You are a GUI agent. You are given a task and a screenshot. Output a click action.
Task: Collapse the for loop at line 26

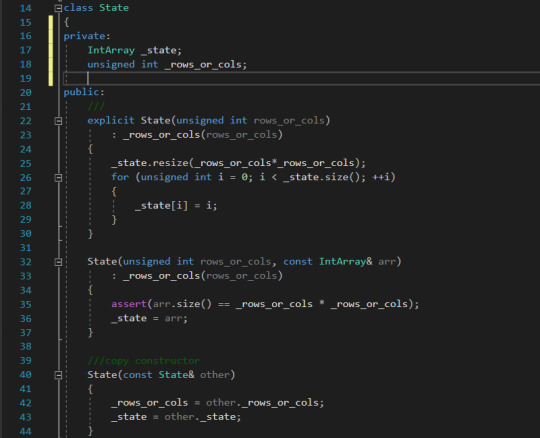tap(58, 178)
